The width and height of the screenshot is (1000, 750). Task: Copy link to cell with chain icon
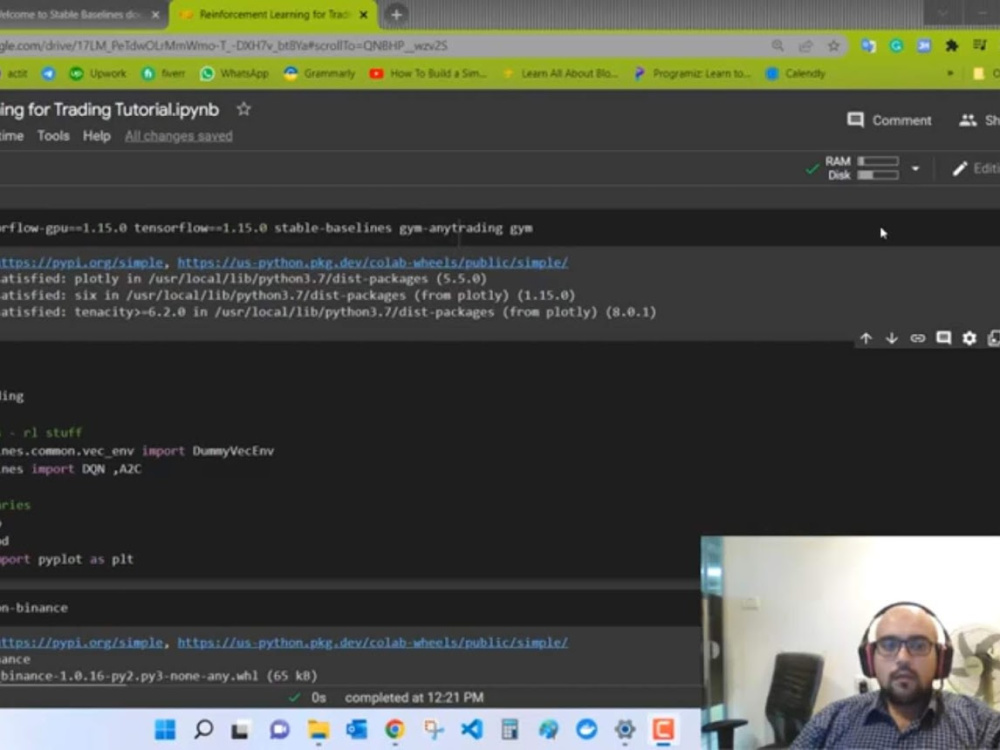pos(917,339)
